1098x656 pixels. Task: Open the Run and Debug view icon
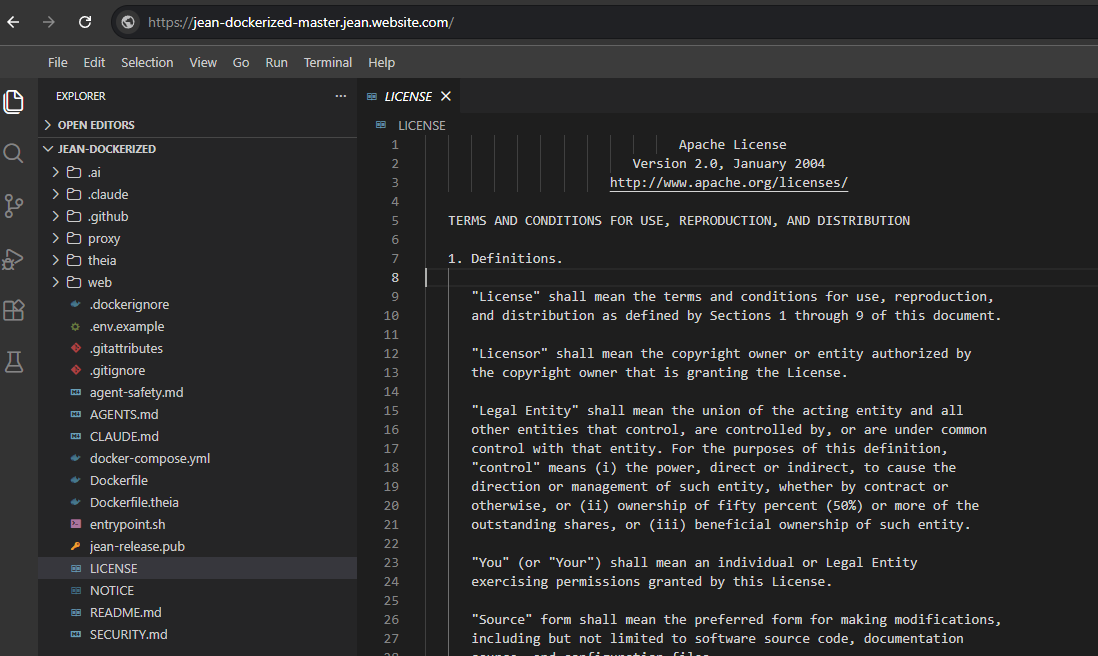pyautogui.click(x=14, y=259)
